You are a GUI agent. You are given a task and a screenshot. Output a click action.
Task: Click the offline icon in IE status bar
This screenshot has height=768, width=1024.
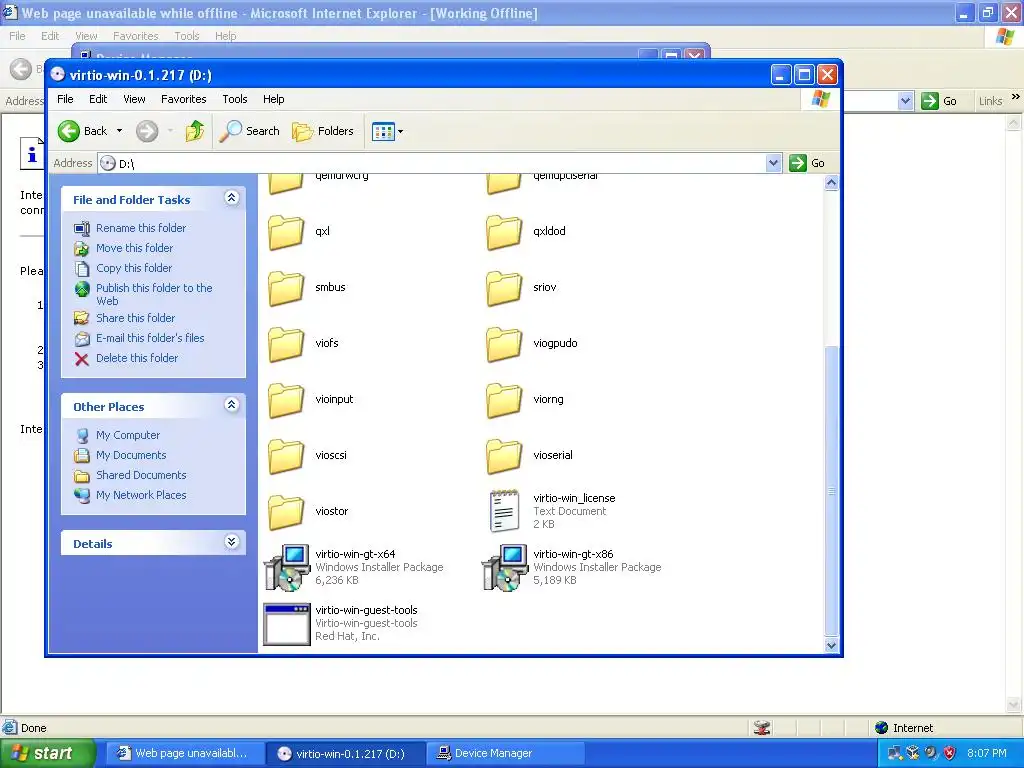[762, 728]
